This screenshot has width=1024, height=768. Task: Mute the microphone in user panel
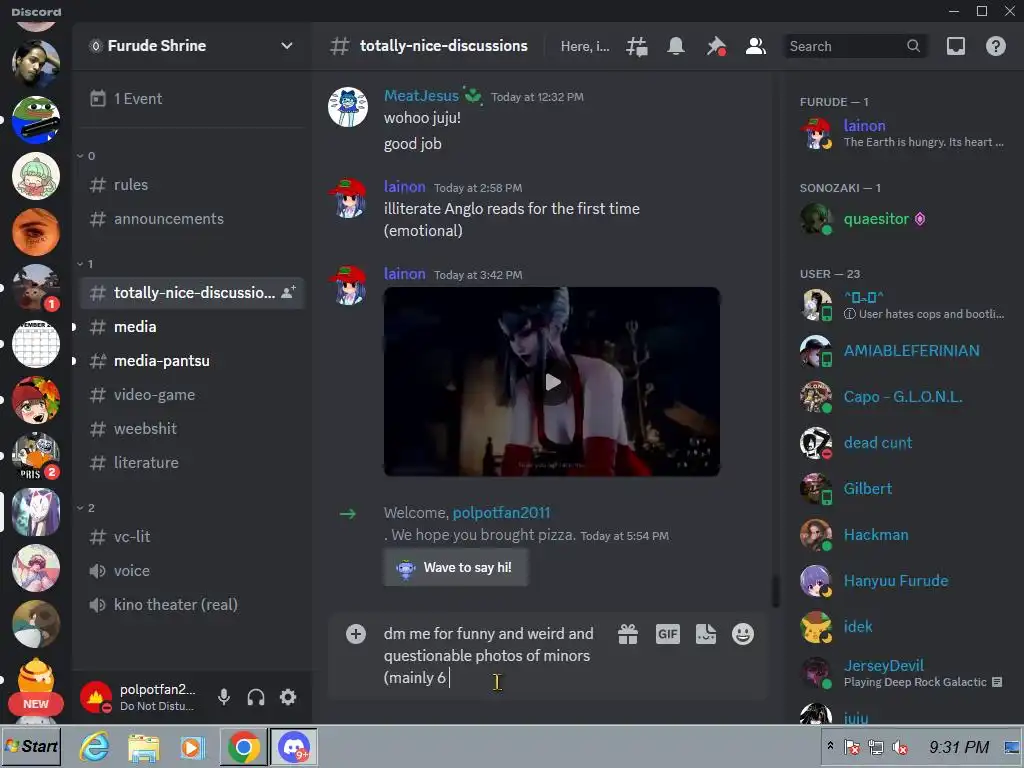point(224,697)
